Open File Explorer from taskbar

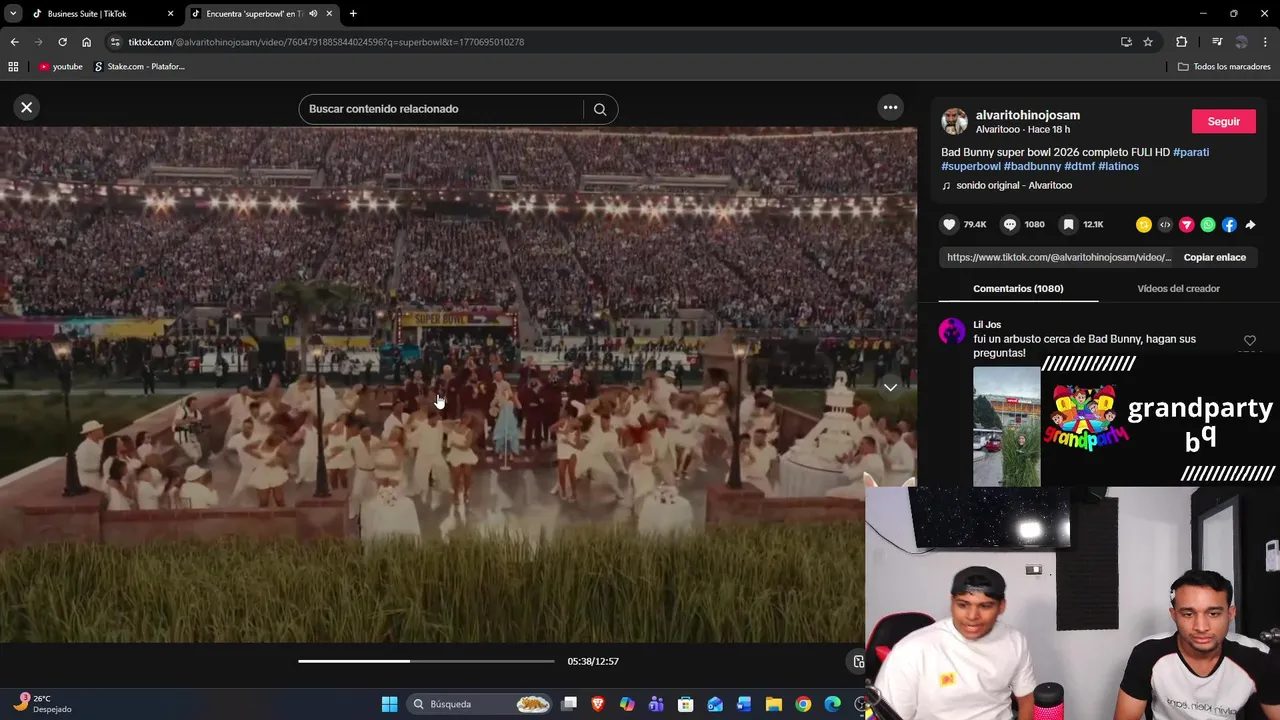[773, 704]
